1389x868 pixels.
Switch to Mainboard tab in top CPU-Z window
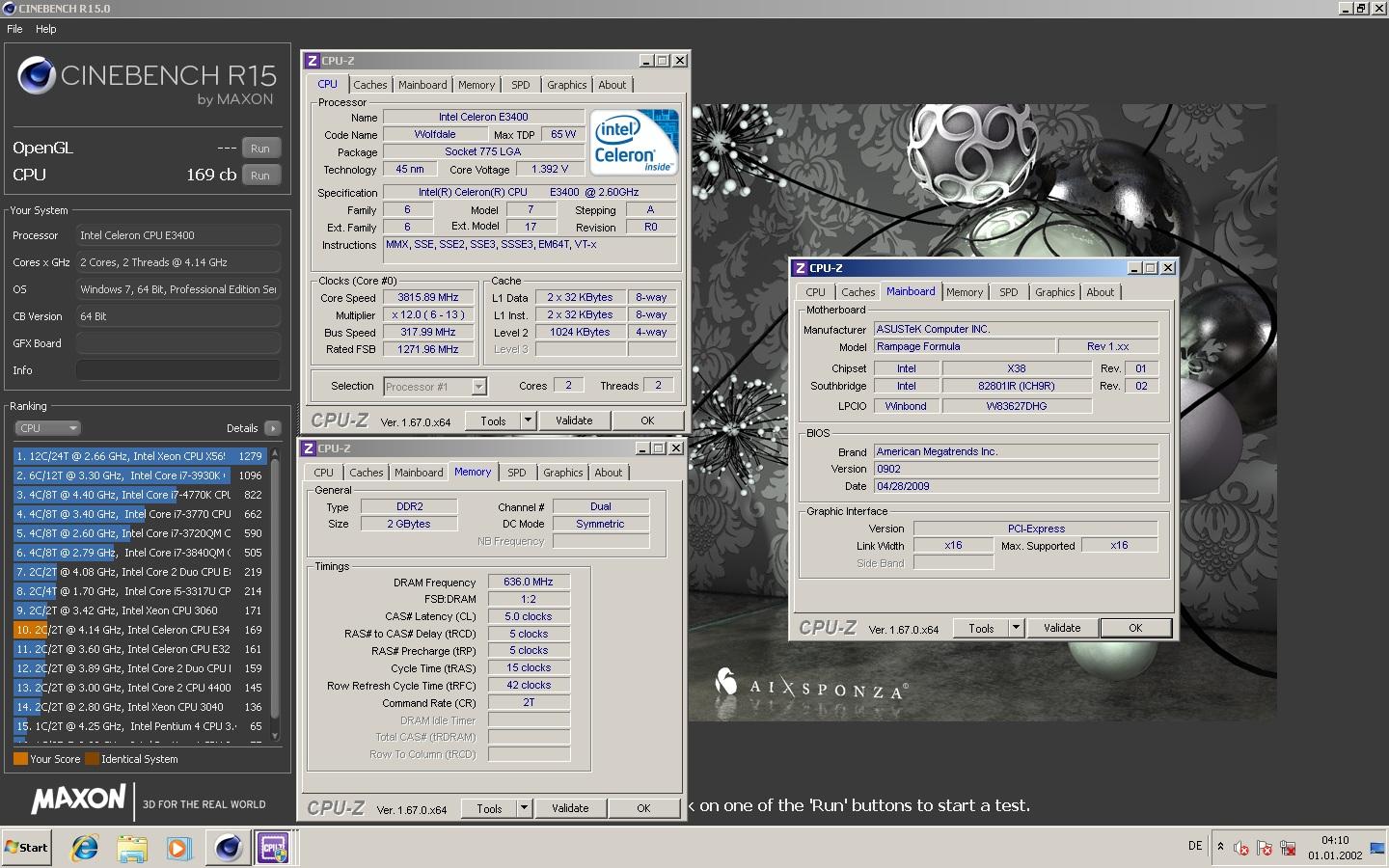[x=422, y=85]
